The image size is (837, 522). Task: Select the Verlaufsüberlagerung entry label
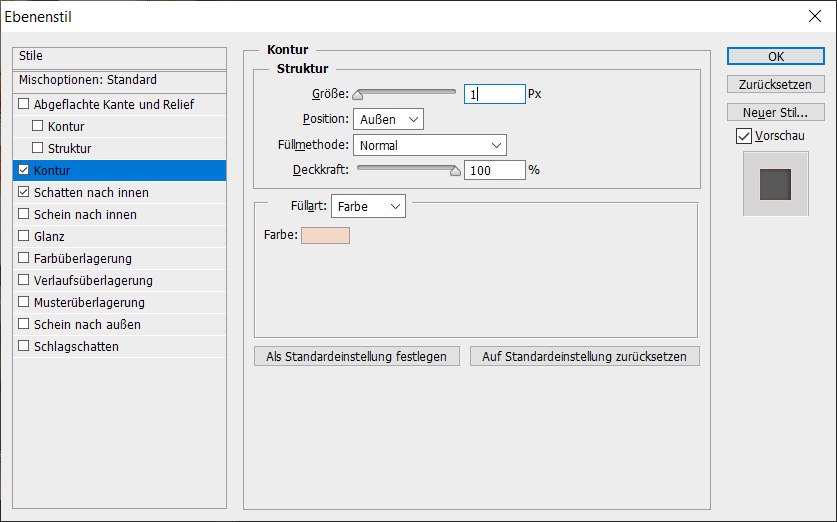point(93,280)
